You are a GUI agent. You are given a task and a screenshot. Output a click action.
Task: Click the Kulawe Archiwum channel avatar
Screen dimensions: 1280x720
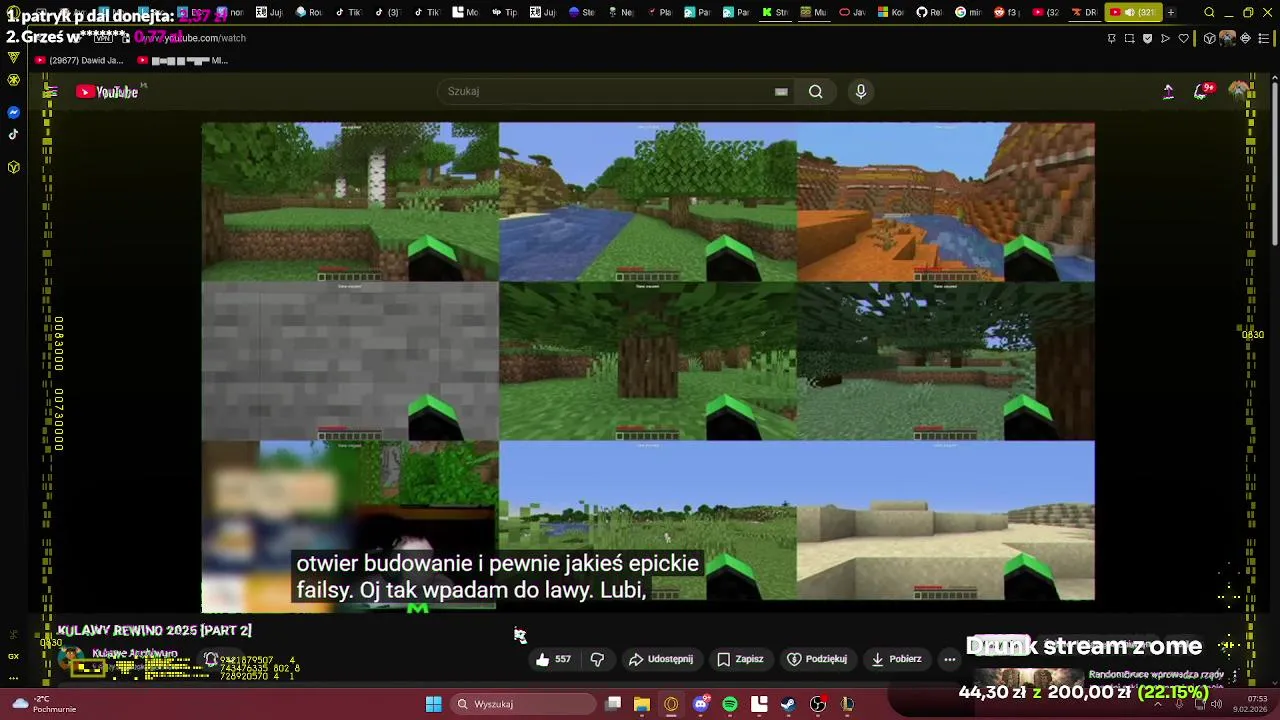coord(70,659)
